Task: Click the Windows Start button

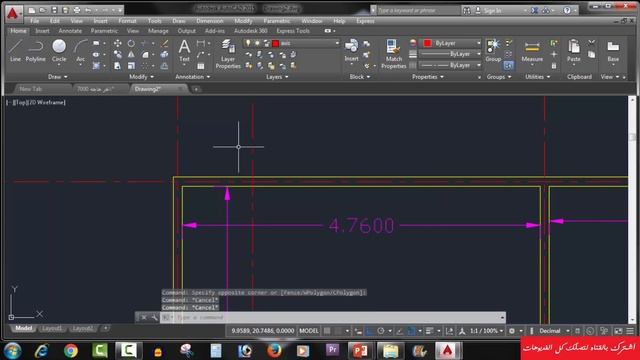Action: point(13,351)
